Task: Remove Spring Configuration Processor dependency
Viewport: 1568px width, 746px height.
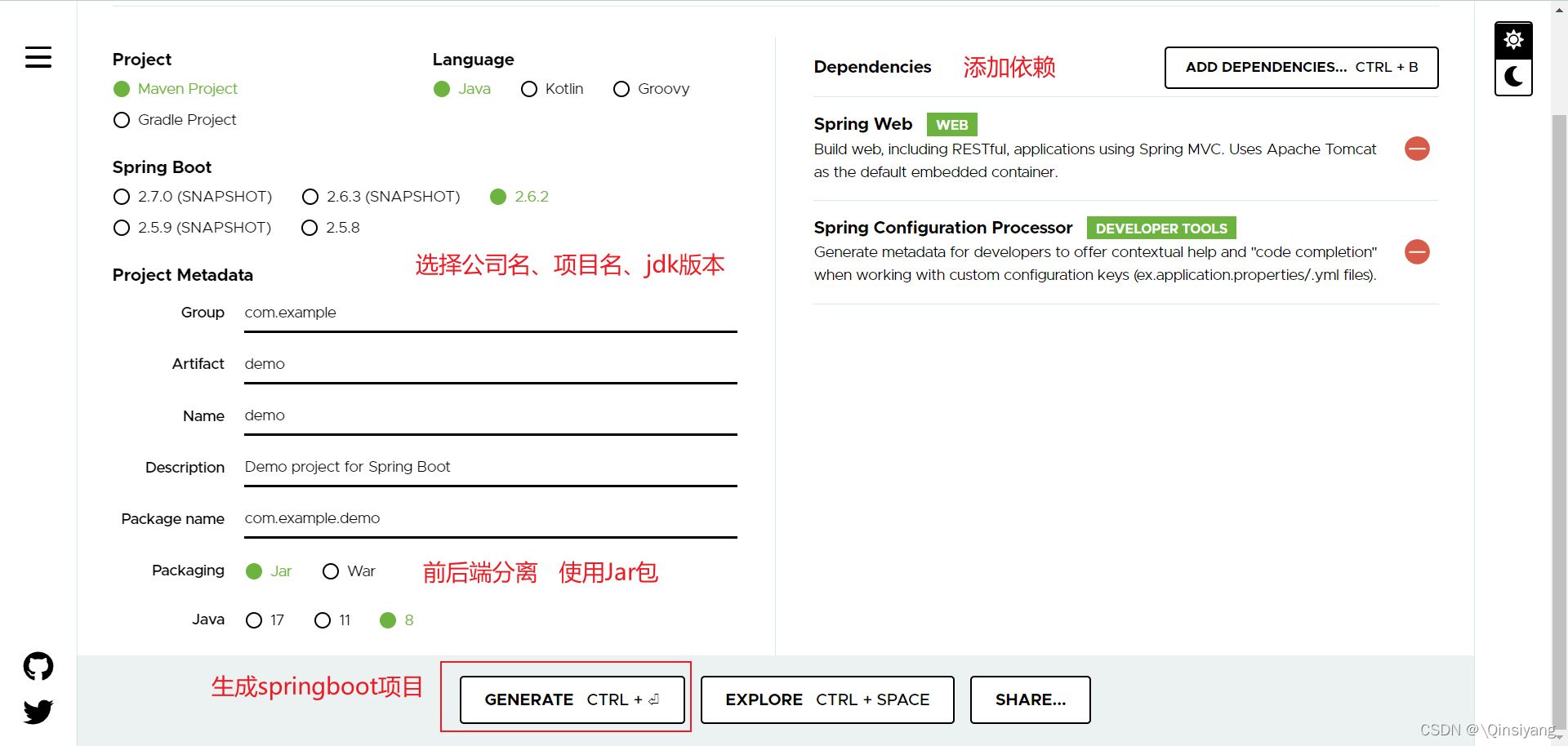Action: [1417, 251]
